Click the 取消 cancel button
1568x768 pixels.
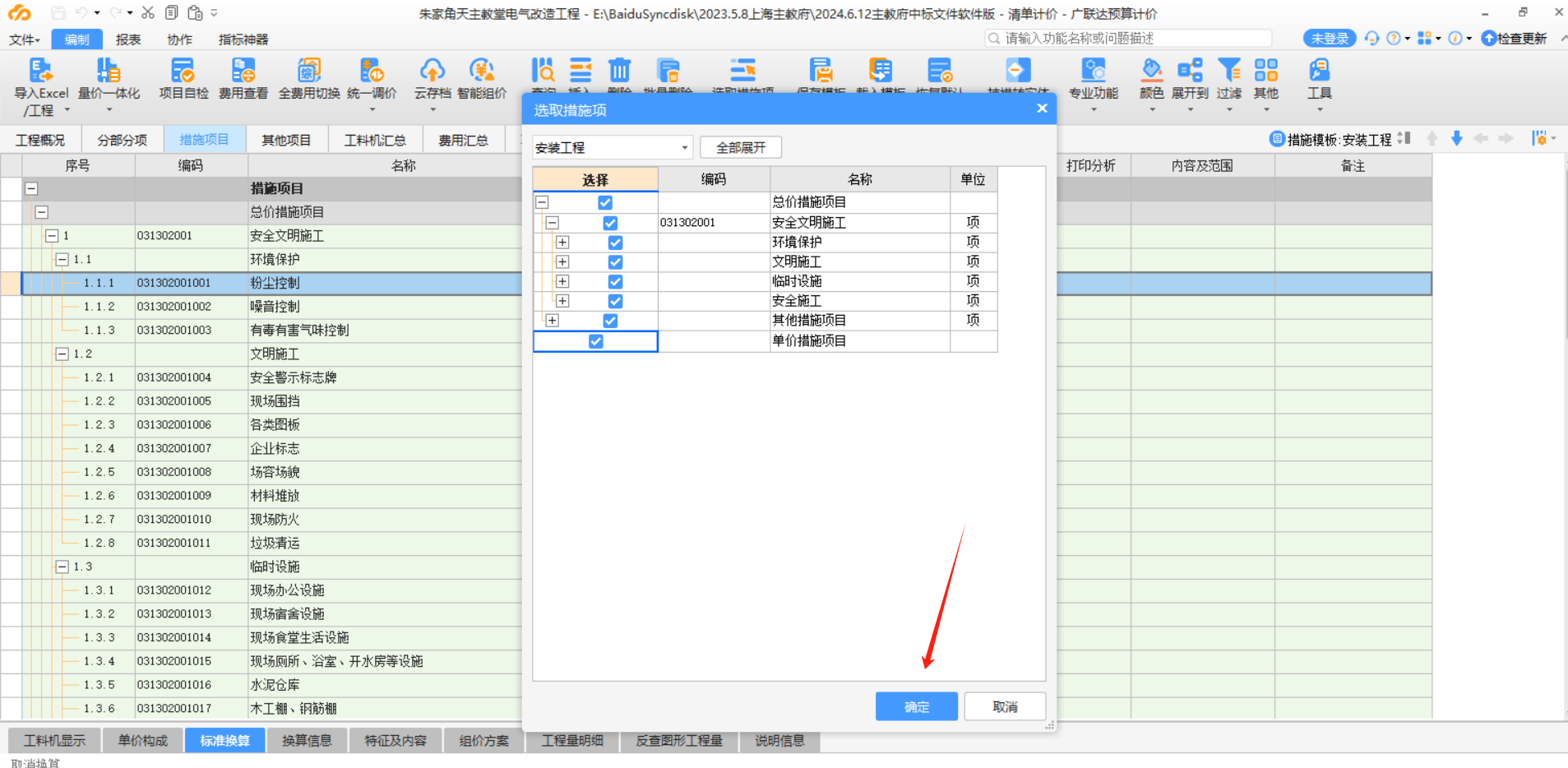pyautogui.click(x=1005, y=706)
